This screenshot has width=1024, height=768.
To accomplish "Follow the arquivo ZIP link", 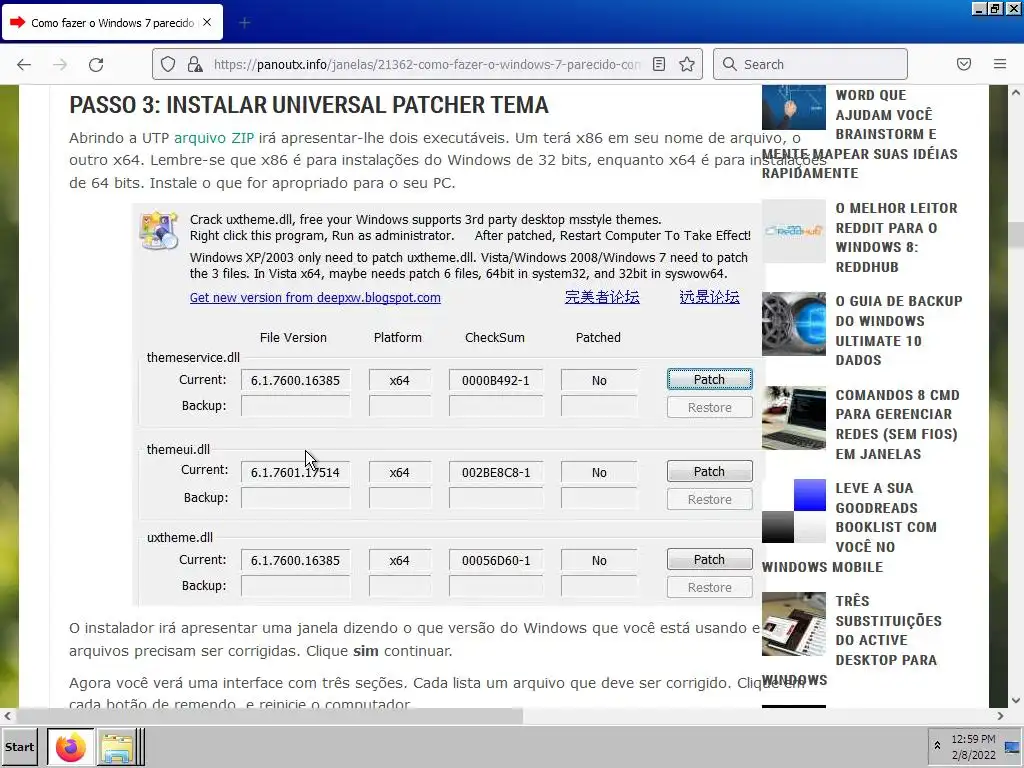I will coord(214,138).
